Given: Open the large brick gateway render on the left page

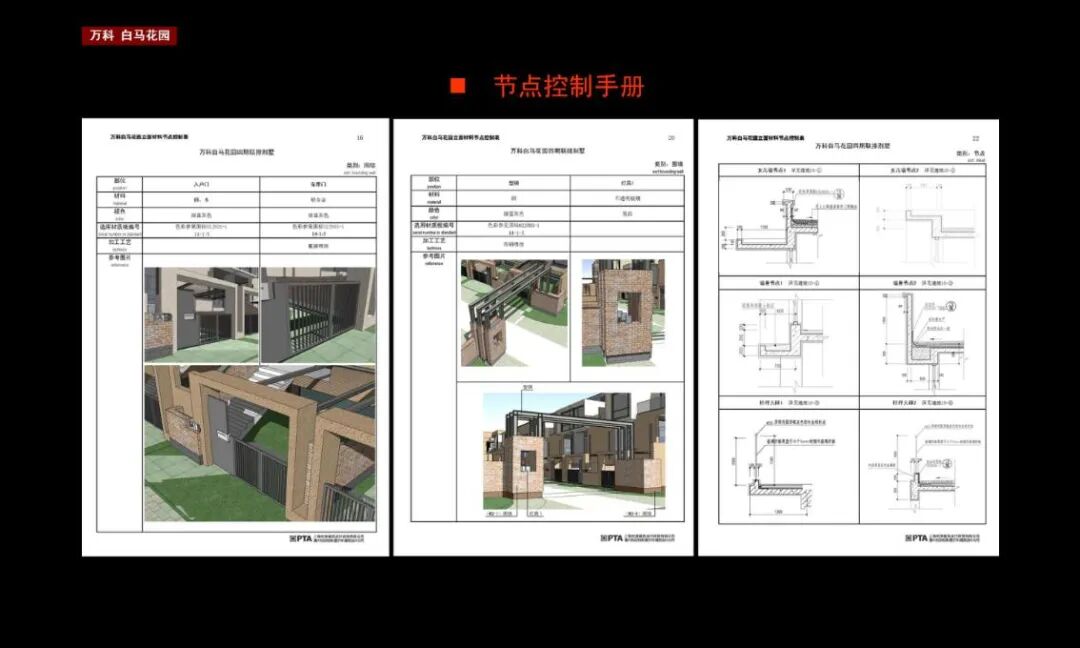Looking at the screenshot, I should [260, 443].
